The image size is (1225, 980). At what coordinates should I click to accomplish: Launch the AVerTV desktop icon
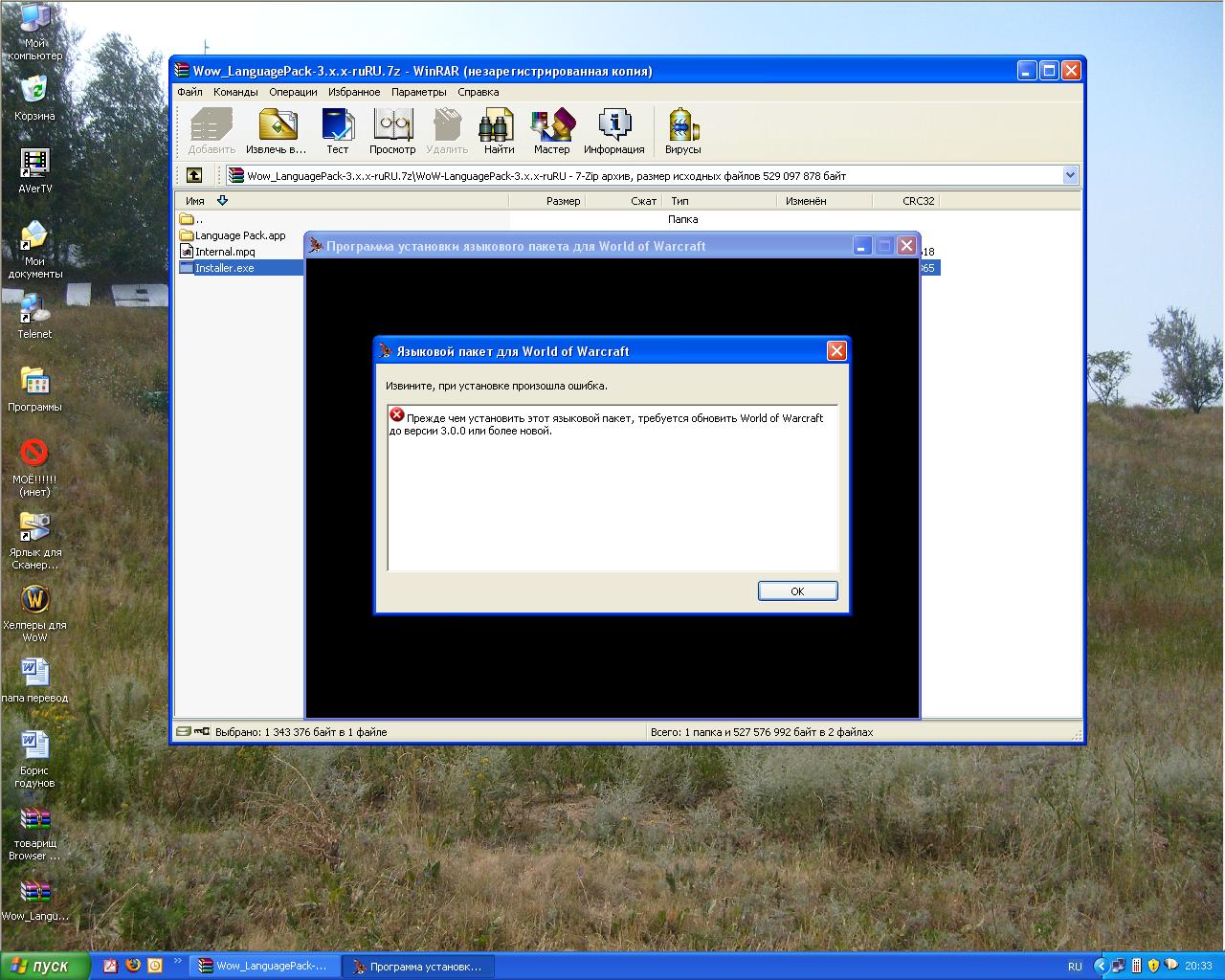tap(35, 171)
